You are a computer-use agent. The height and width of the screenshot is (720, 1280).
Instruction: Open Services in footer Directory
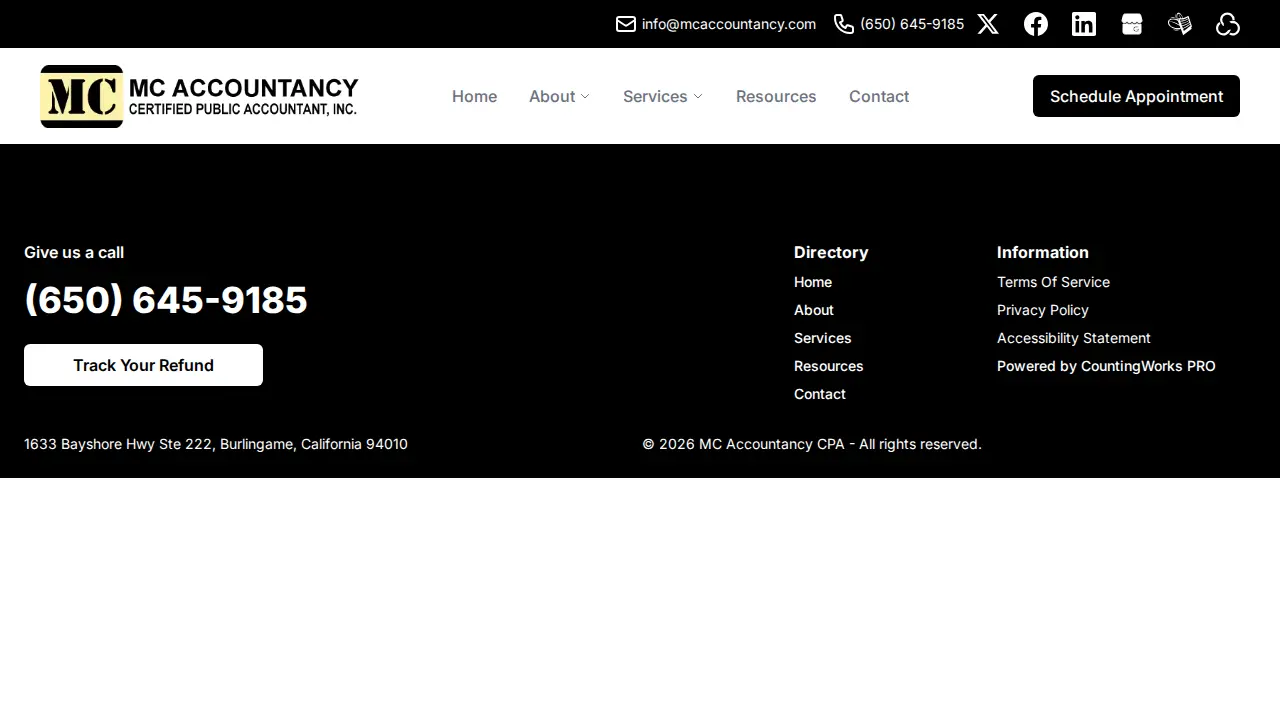pos(823,338)
